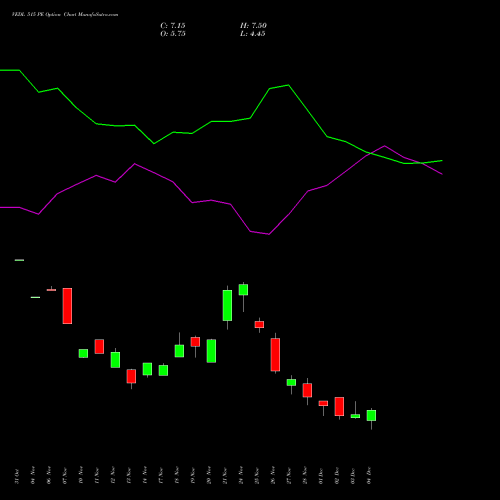Select the 07 Nov date label
Screen dimensions: 500x500
[x=65, y=475]
